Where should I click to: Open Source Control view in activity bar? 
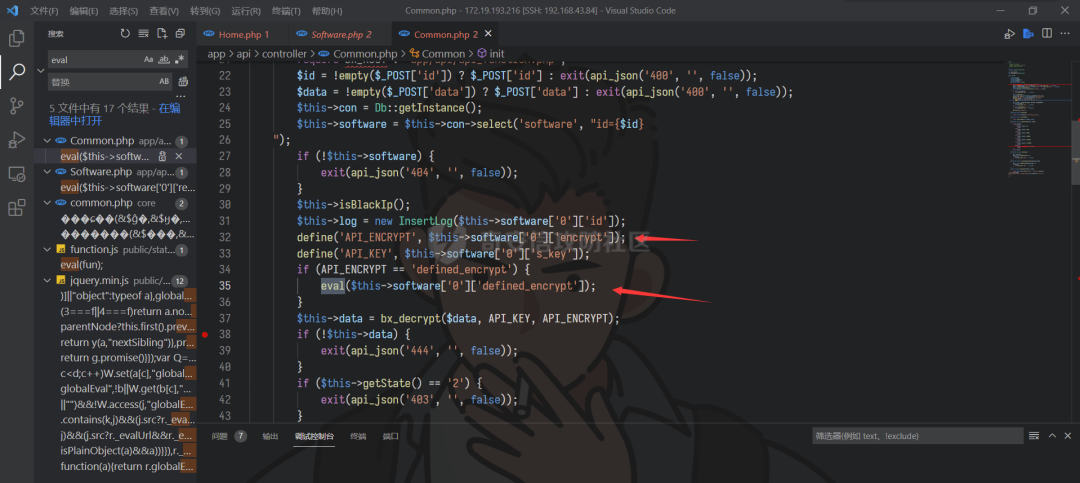pos(17,105)
